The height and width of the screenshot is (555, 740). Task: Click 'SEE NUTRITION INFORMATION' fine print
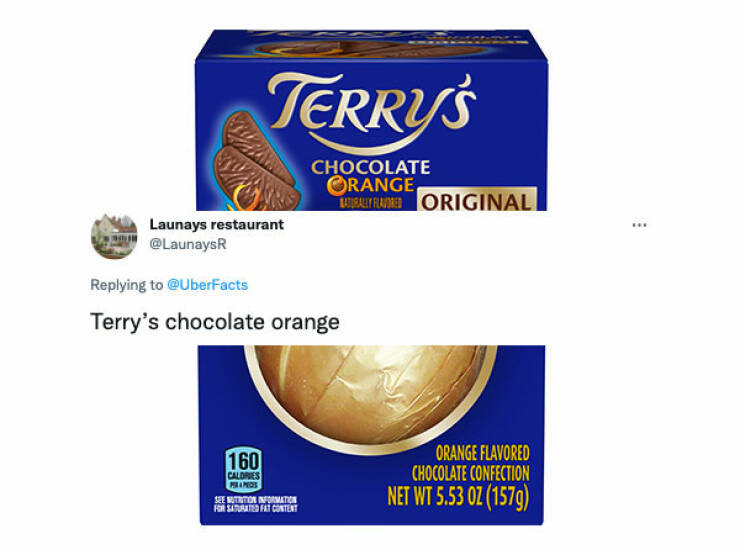pyautogui.click(x=255, y=500)
